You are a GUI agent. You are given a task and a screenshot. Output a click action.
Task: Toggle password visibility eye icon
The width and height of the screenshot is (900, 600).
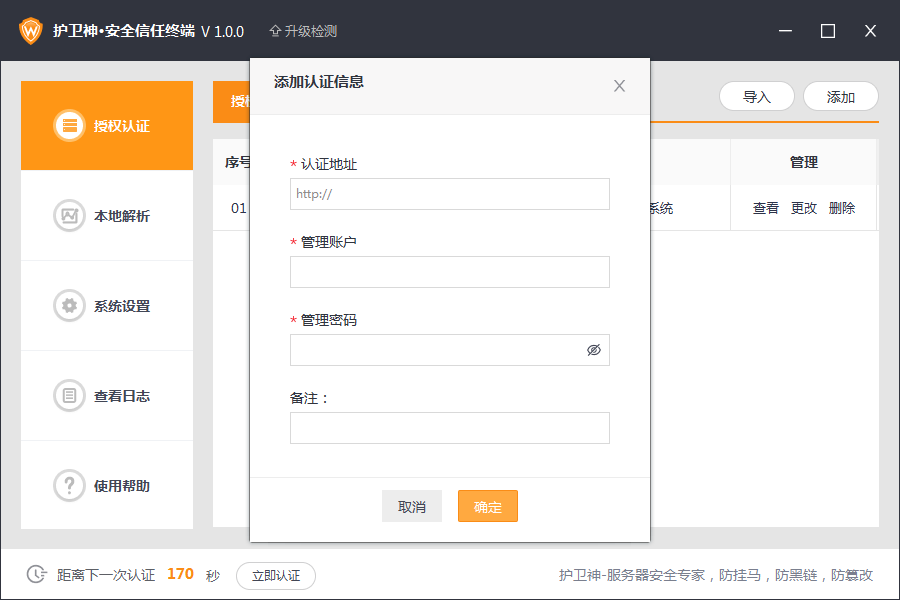pyautogui.click(x=593, y=350)
